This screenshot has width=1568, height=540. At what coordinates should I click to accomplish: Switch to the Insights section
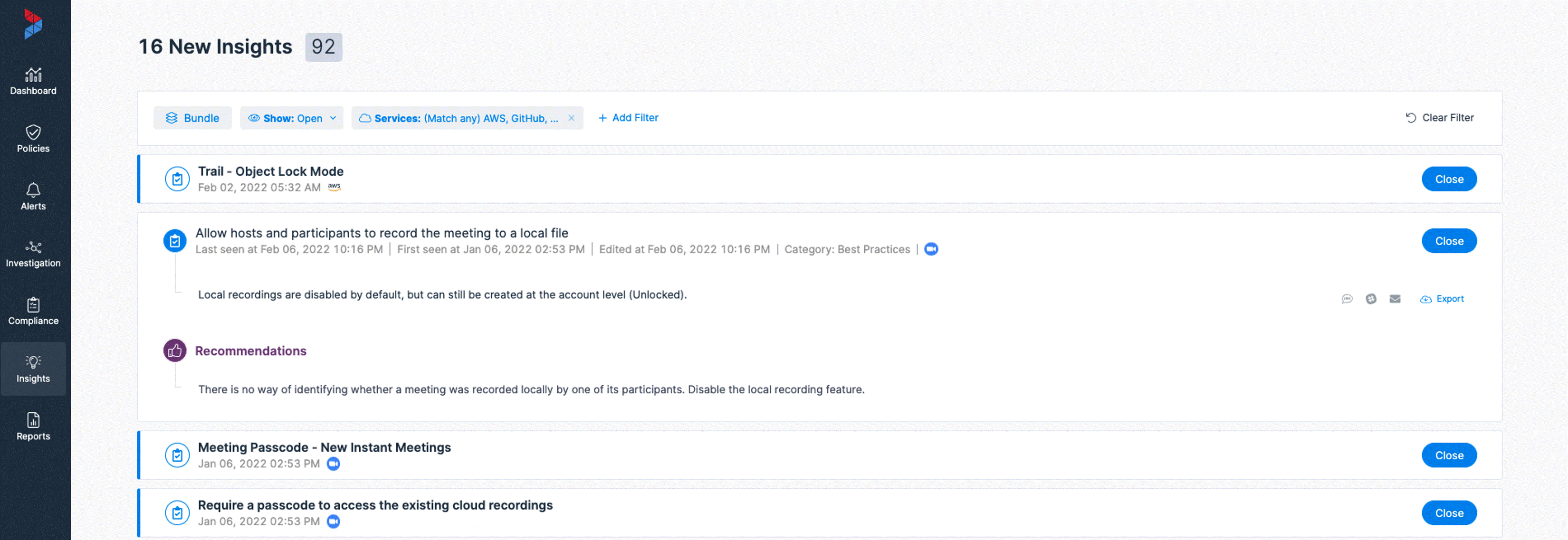33,369
